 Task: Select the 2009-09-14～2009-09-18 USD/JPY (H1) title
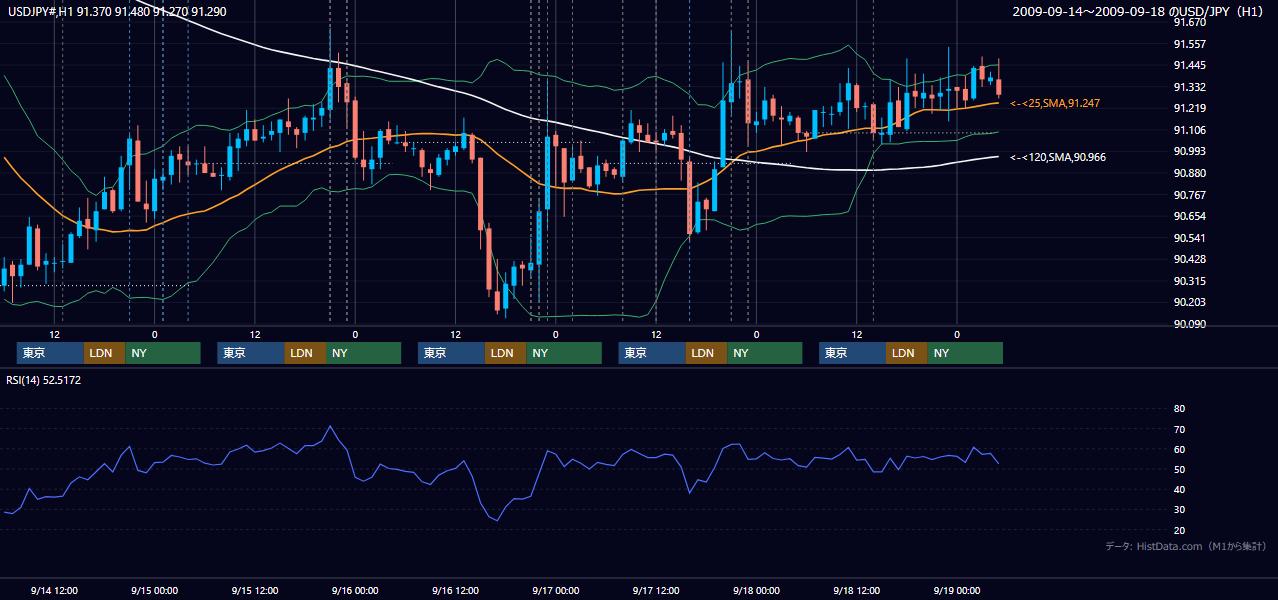[1139, 11]
